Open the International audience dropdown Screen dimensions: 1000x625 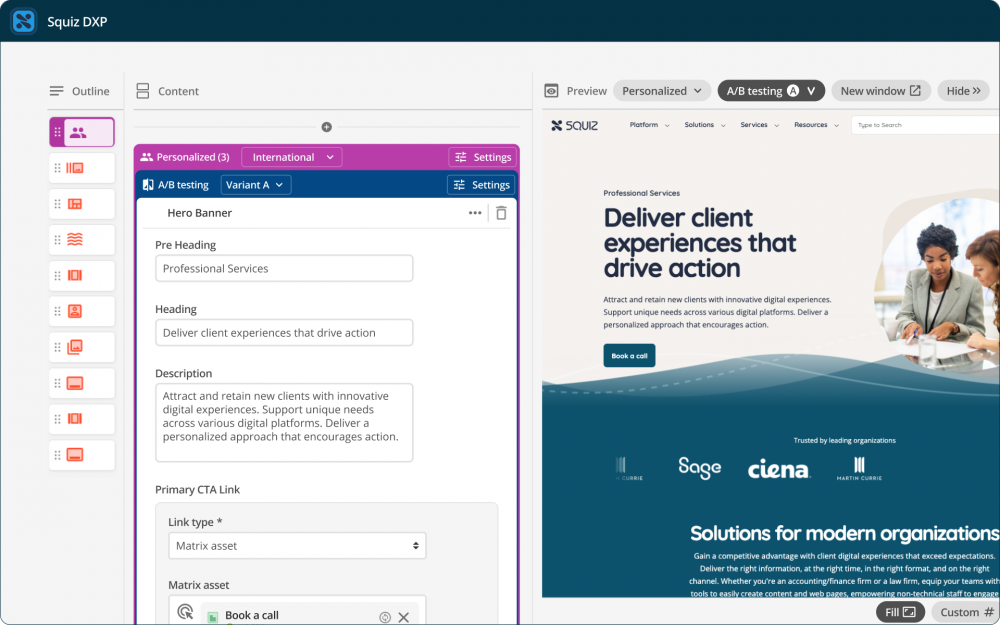point(291,157)
